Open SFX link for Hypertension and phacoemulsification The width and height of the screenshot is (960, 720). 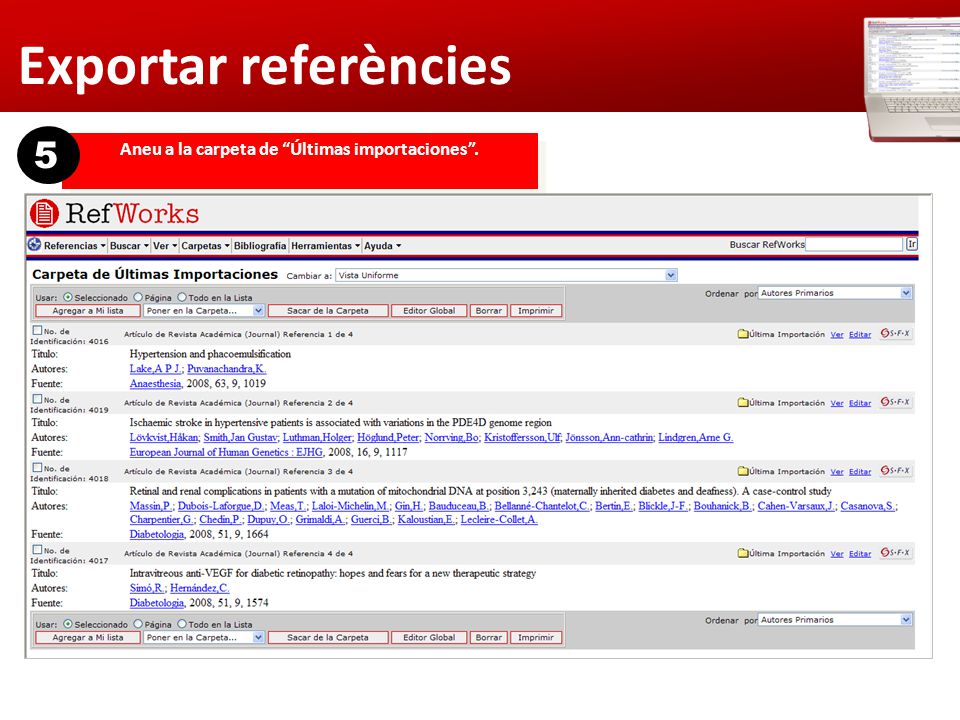coord(895,334)
